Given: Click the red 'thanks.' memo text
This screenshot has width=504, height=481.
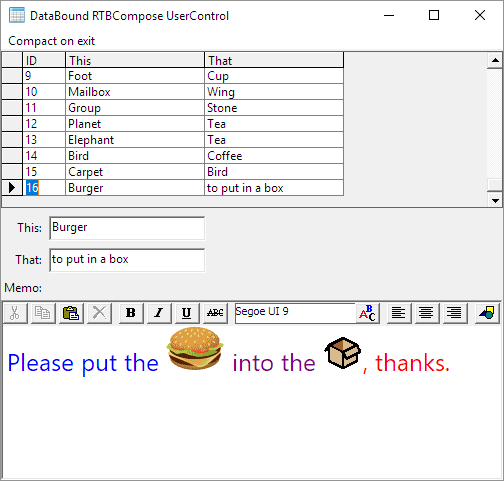Looking at the screenshot, I should [x=413, y=363].
